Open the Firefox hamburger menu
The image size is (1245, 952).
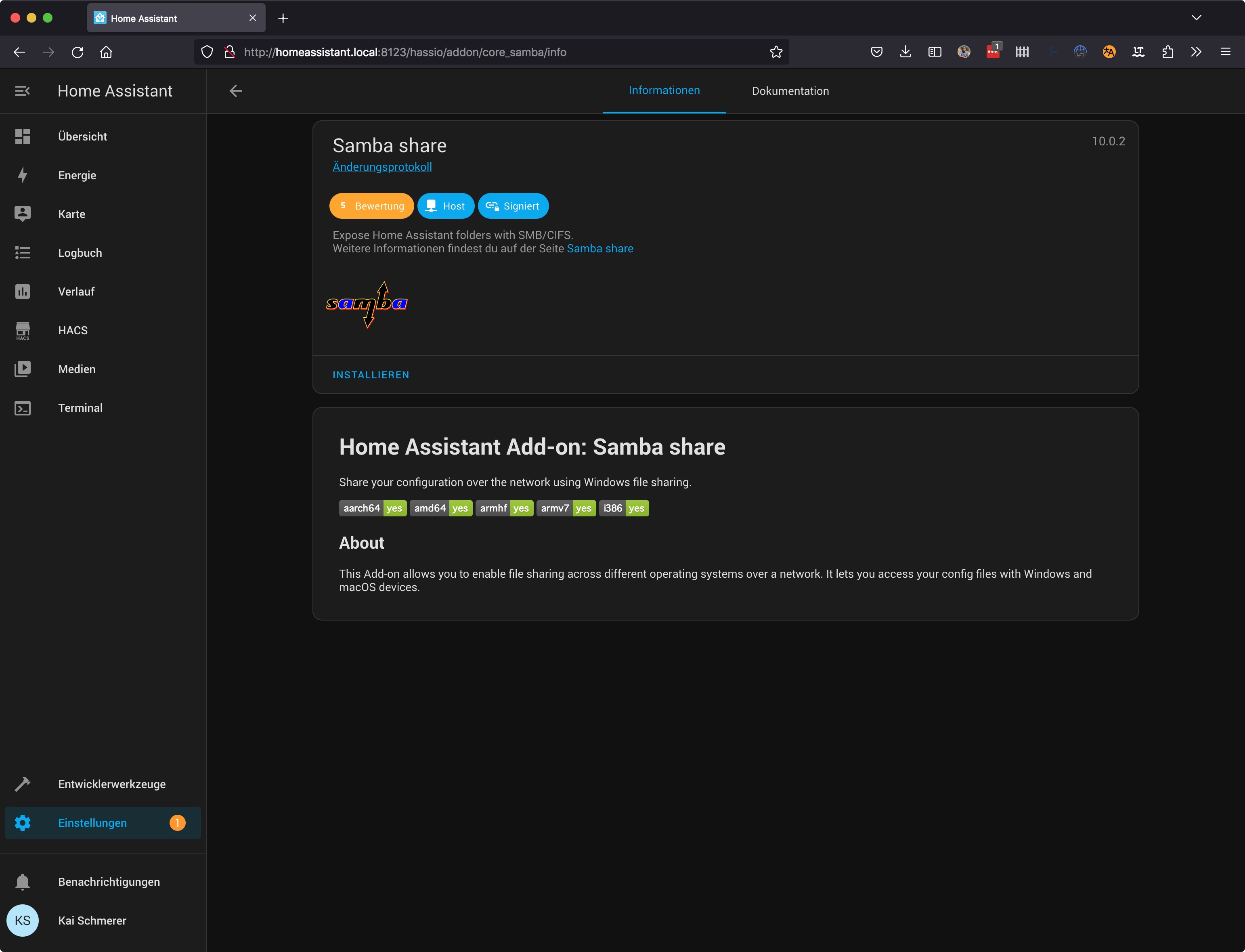(x=1225, y=52)
